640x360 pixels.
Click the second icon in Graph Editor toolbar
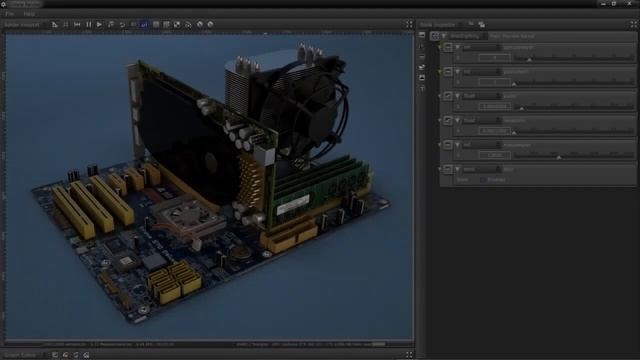click(65, 355)
